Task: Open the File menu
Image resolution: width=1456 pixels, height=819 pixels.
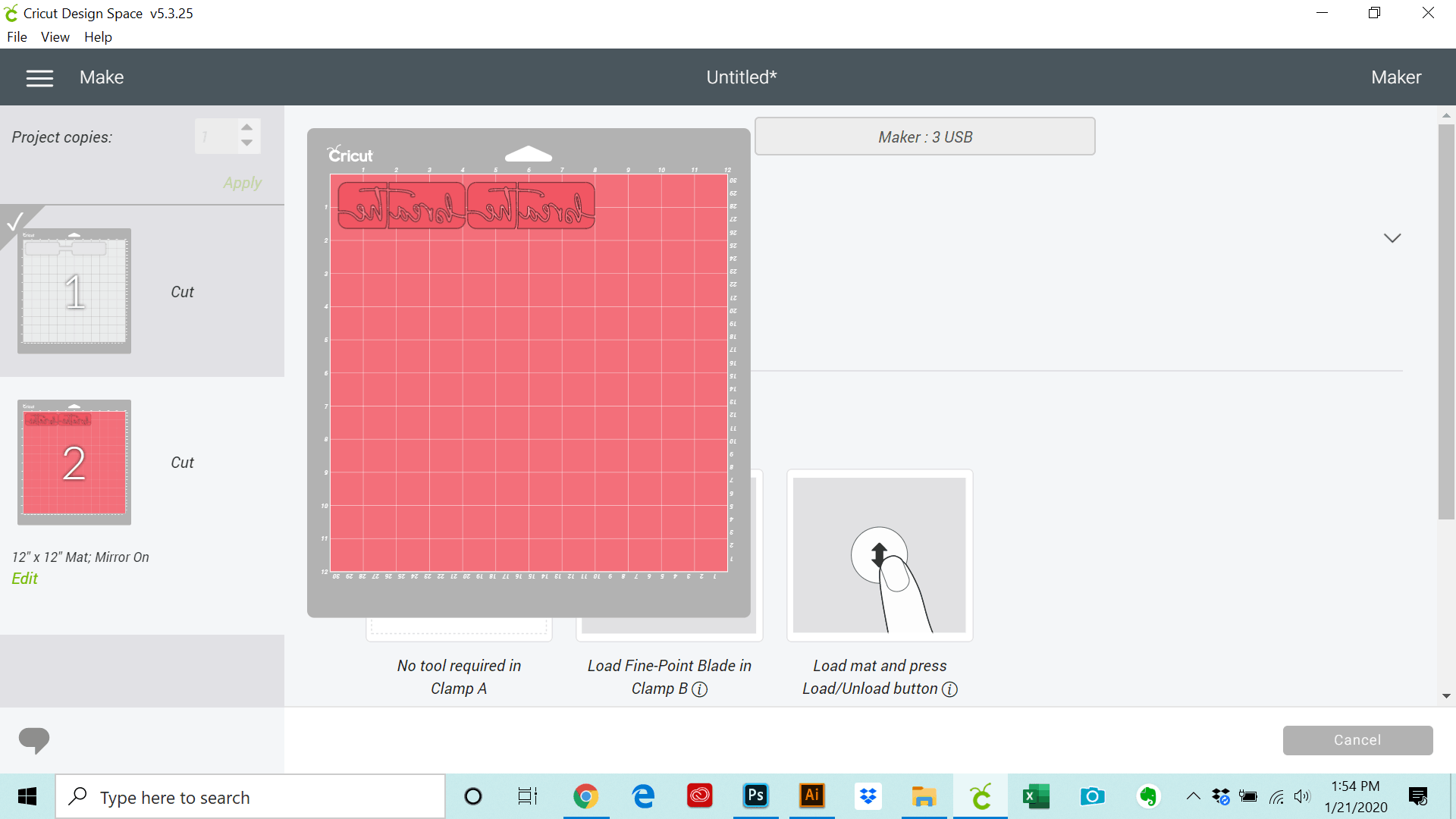Action: tap(17, 37)
